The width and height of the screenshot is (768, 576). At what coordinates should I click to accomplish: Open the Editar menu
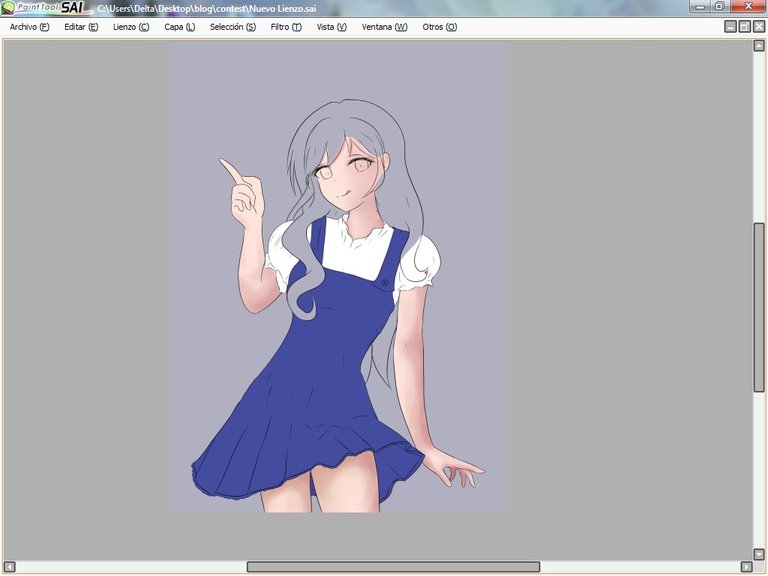[81, 27]
